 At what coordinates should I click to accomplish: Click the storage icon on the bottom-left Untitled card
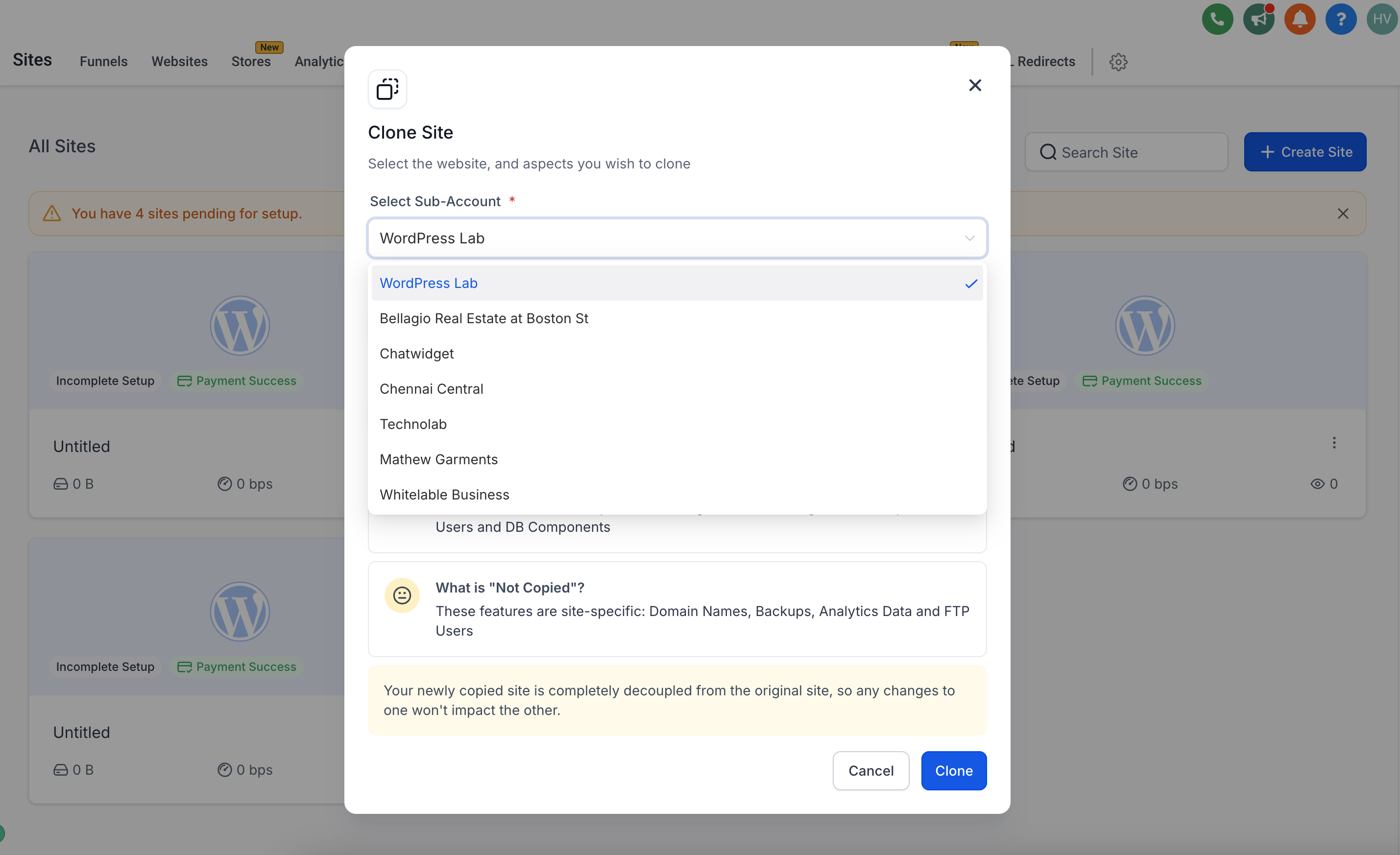60,770
